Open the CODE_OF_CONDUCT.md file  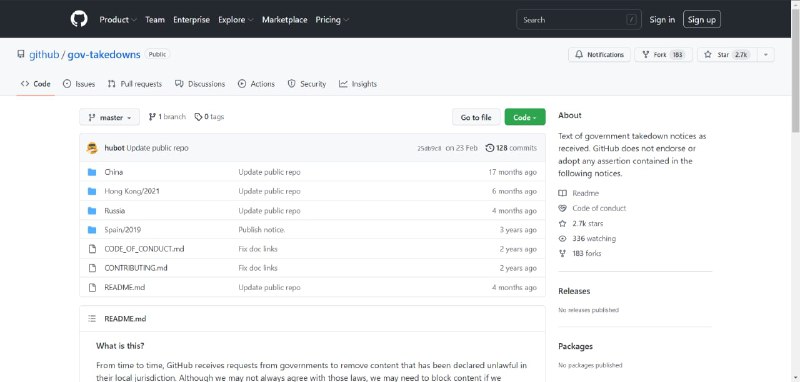click(x=144, y=249)
